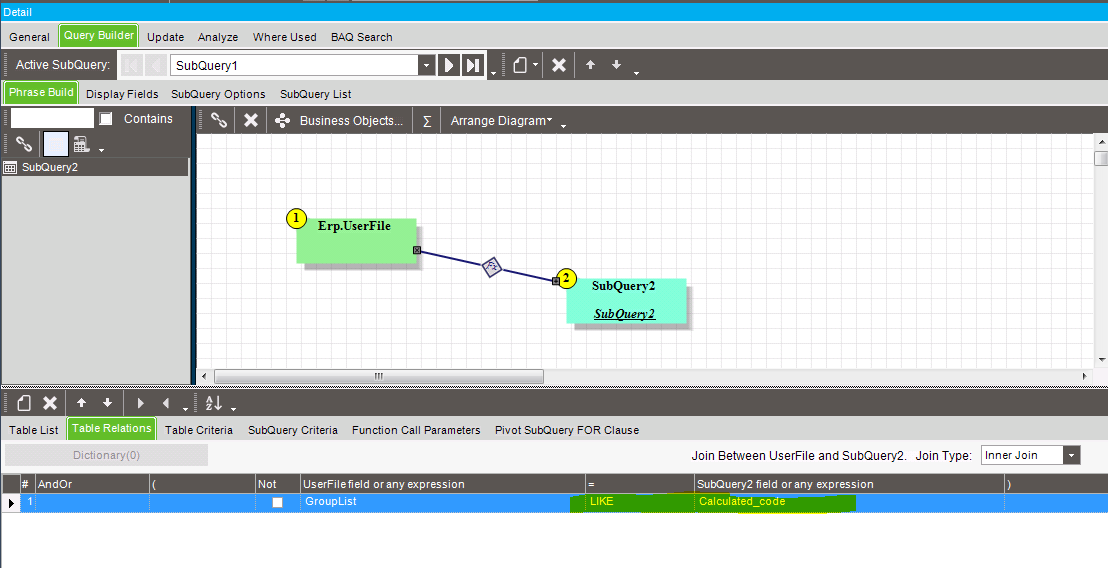
Task: Click the A-Z sort icon
Action: [x=214, y=403]
